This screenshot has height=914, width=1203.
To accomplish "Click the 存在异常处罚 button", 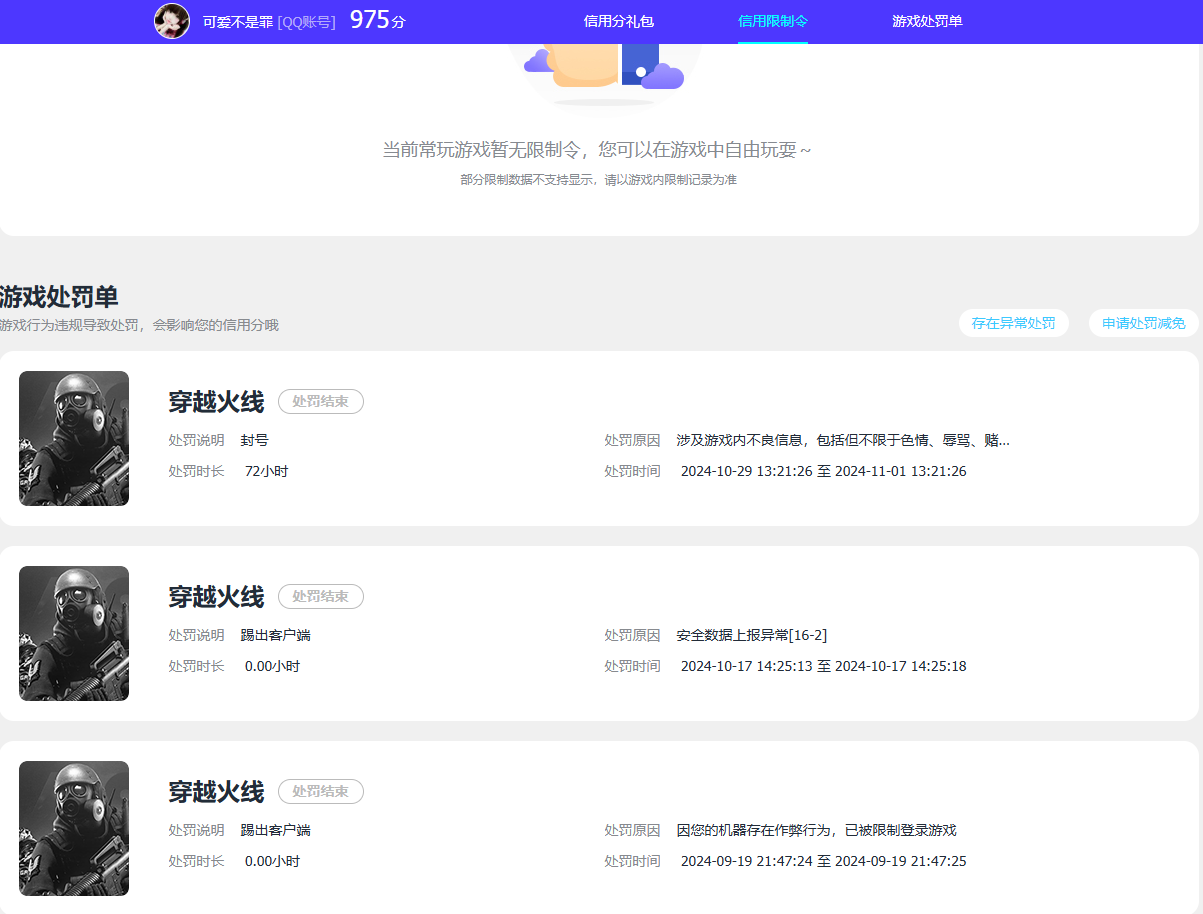I will point(1013,323).
